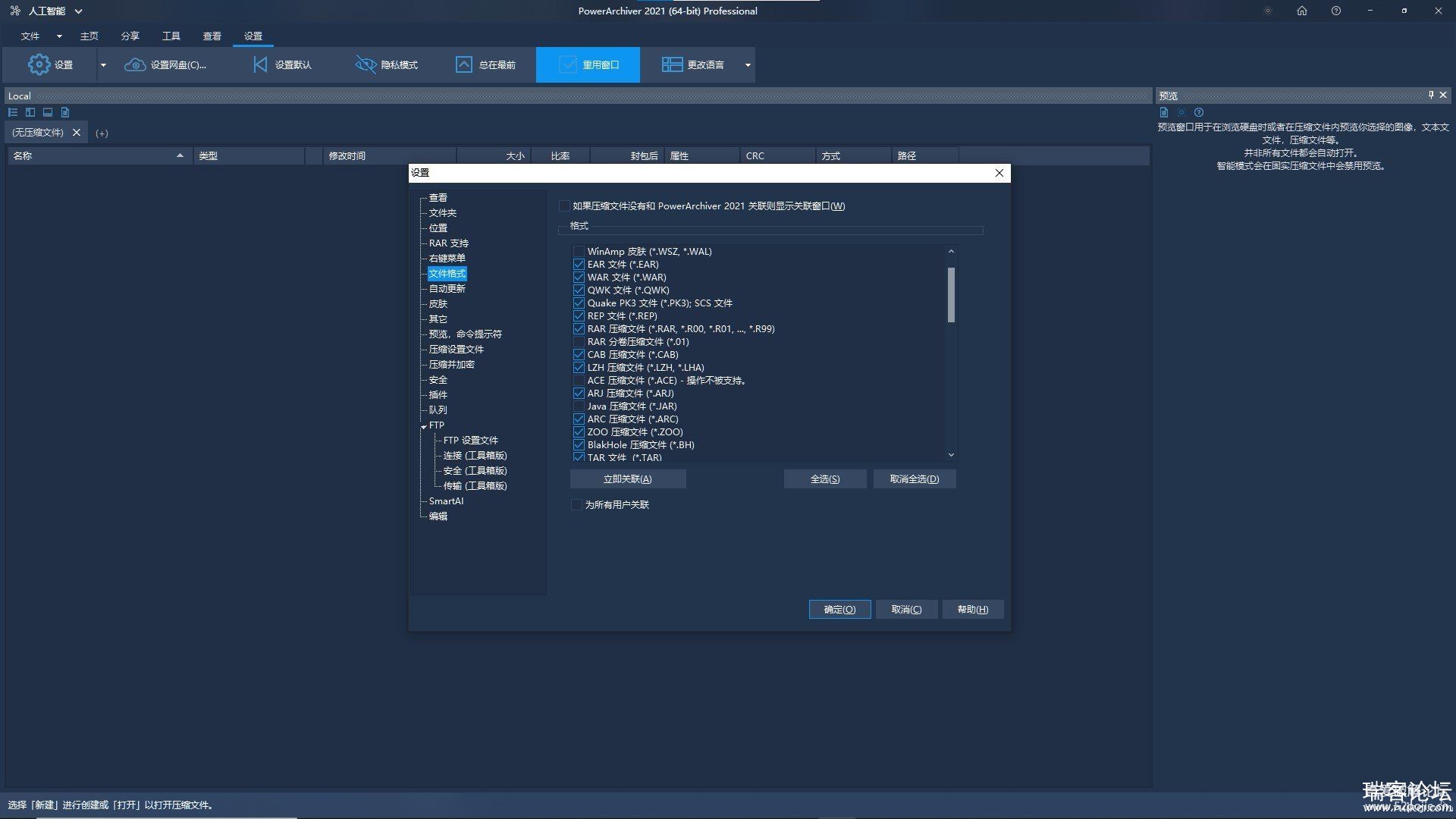Click 立即关联(A) button

click(x=628, y=479)
